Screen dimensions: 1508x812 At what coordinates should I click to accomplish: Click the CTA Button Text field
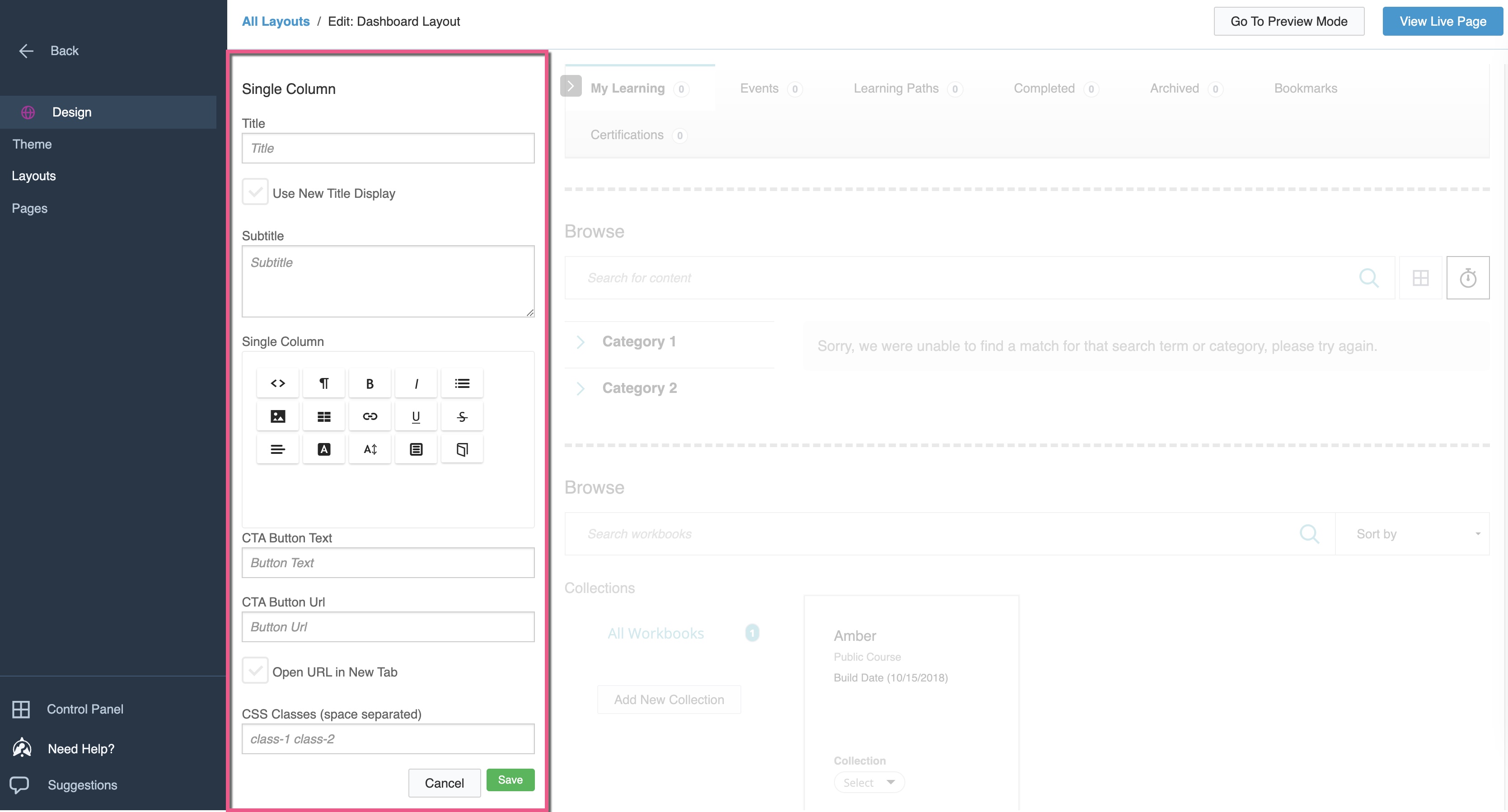click(x=388, y=563)
